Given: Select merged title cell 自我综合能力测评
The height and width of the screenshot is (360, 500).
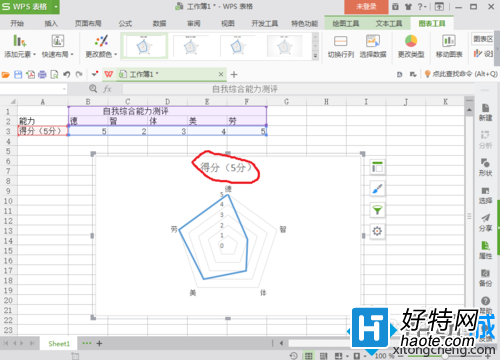Looking at the screenshot, I should point(167,111).
